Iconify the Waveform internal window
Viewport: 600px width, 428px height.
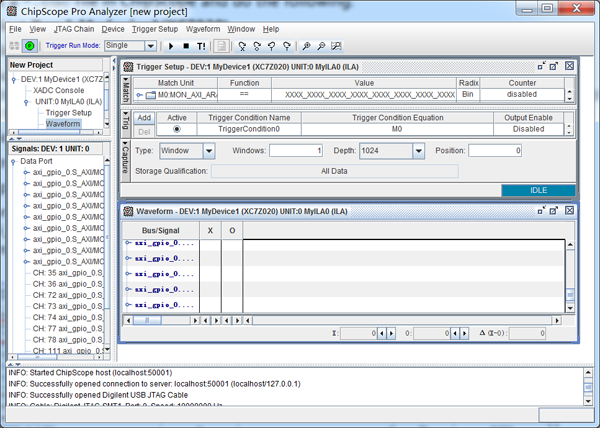click(541, 210)
